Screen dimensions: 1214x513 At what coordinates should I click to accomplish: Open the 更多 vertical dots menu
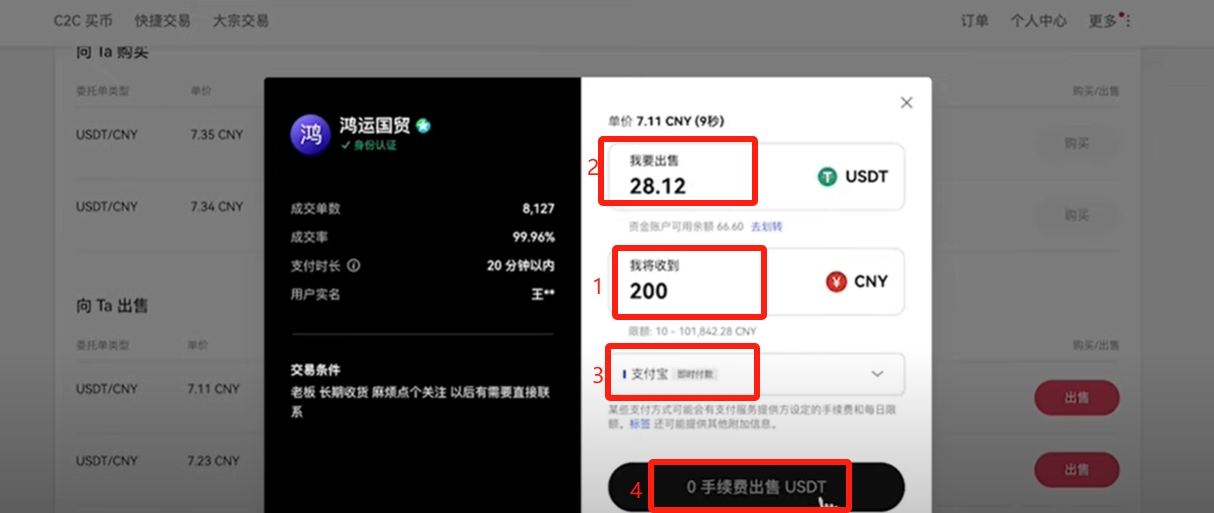click(1128, 21)
